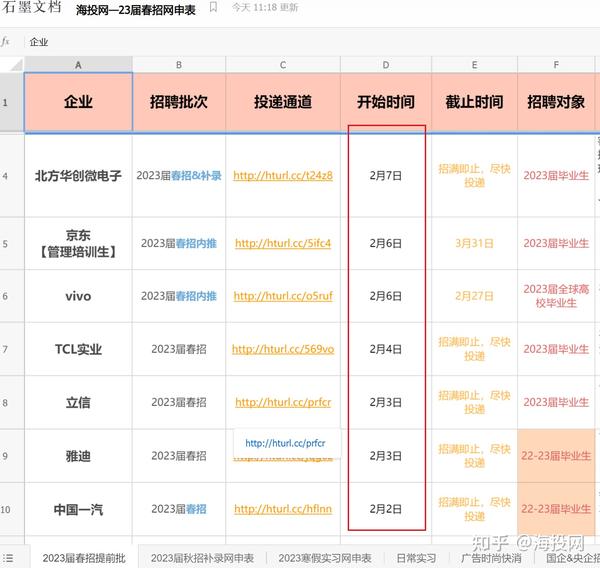The height and width of the screenshot is (568, 600).
Task: Select row 8 header
Action: point(12,402)
